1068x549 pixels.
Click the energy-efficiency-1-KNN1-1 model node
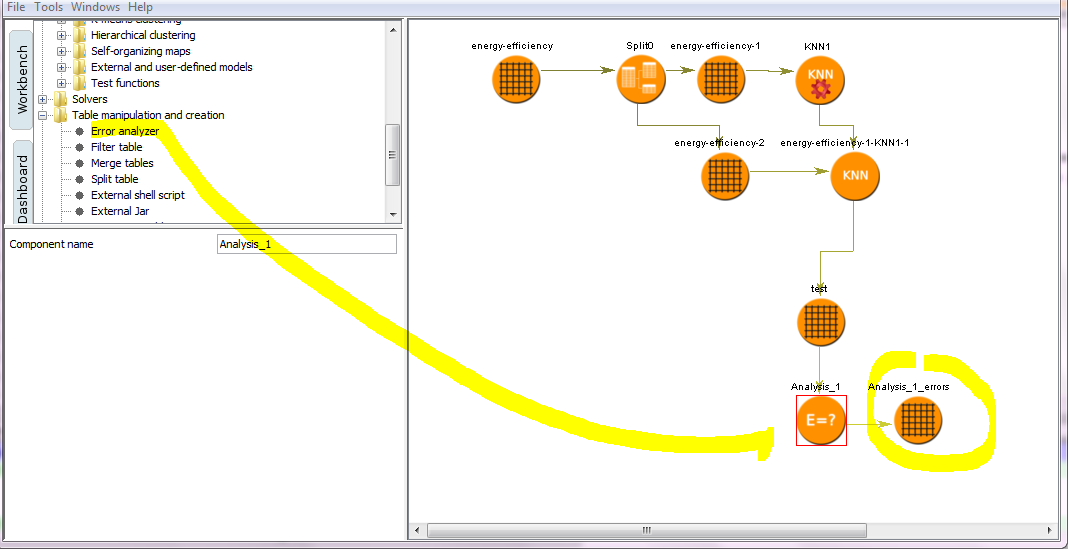click(x=855, y=176)
